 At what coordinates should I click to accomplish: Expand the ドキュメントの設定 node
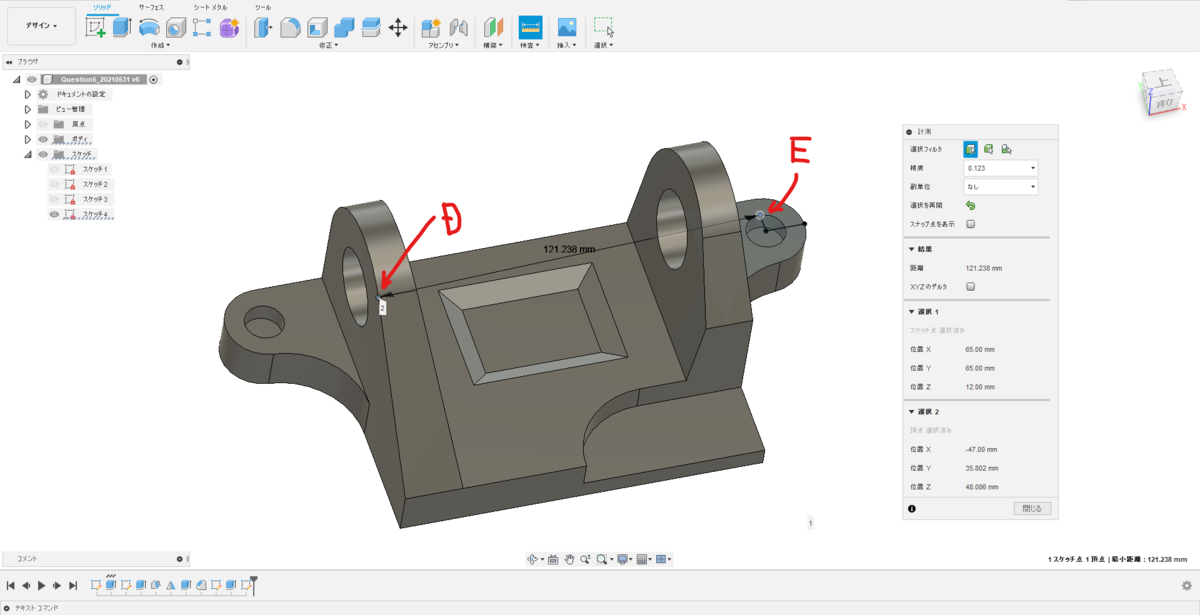click(x=28, y=94)
